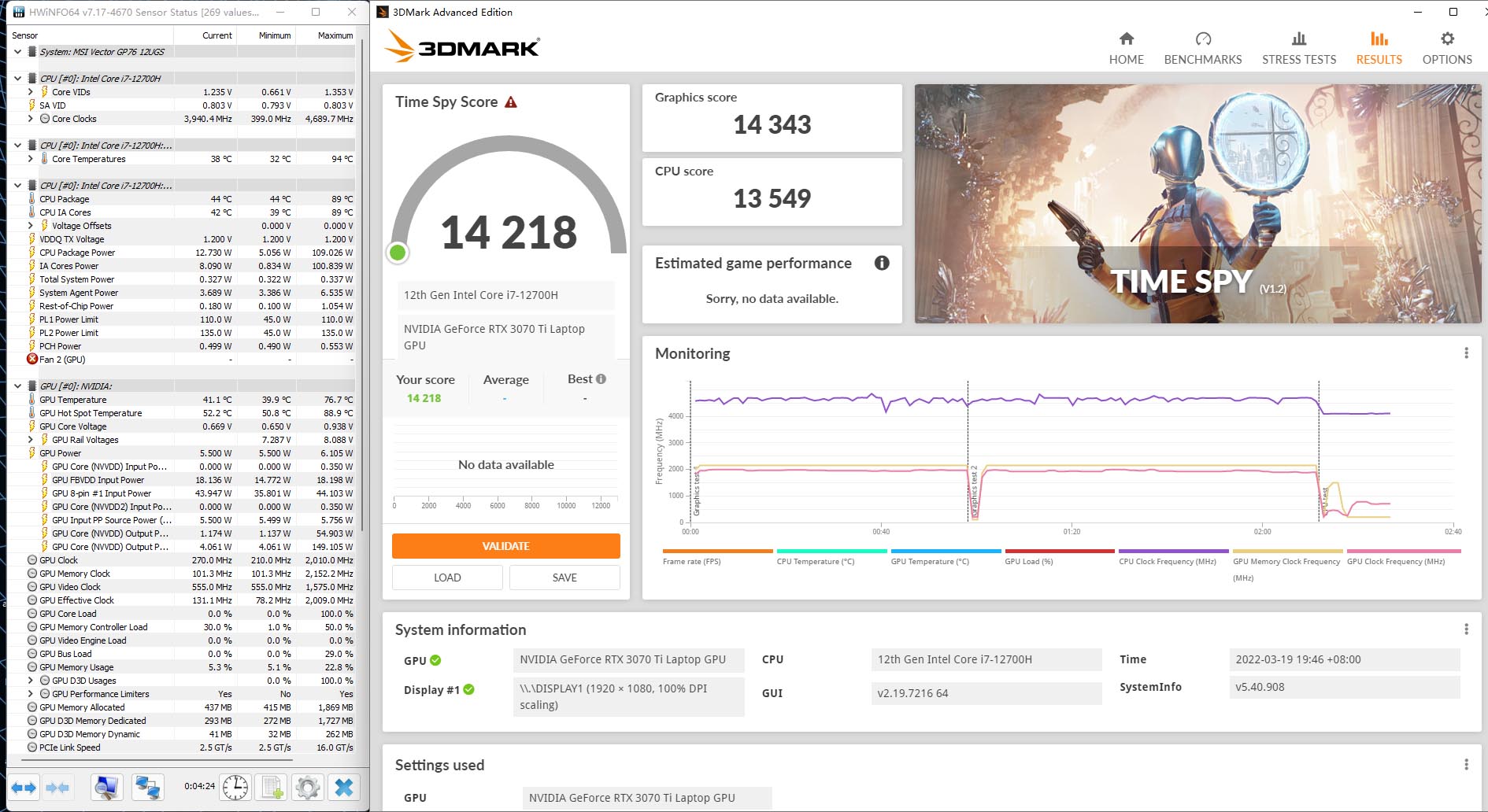Viewport: 1488px width, 812px height.
Task: Click the Graphics score value 14 343
Action: coord(772,124)
